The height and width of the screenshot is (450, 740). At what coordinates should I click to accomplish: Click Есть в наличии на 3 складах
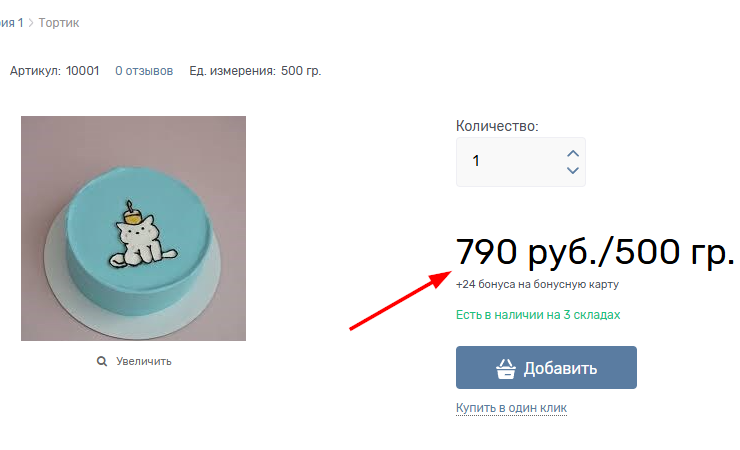click(x=538, y=315)
